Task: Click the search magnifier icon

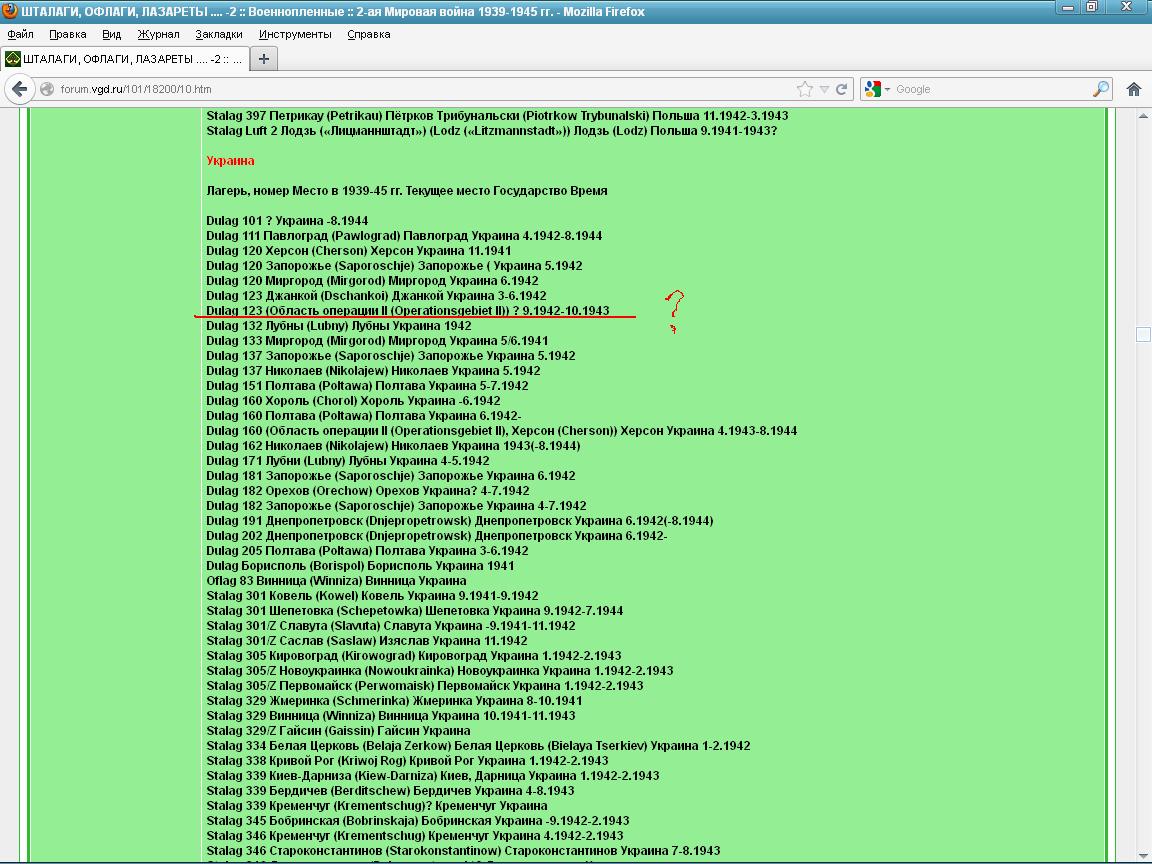Action: (x=1100, y=89)
